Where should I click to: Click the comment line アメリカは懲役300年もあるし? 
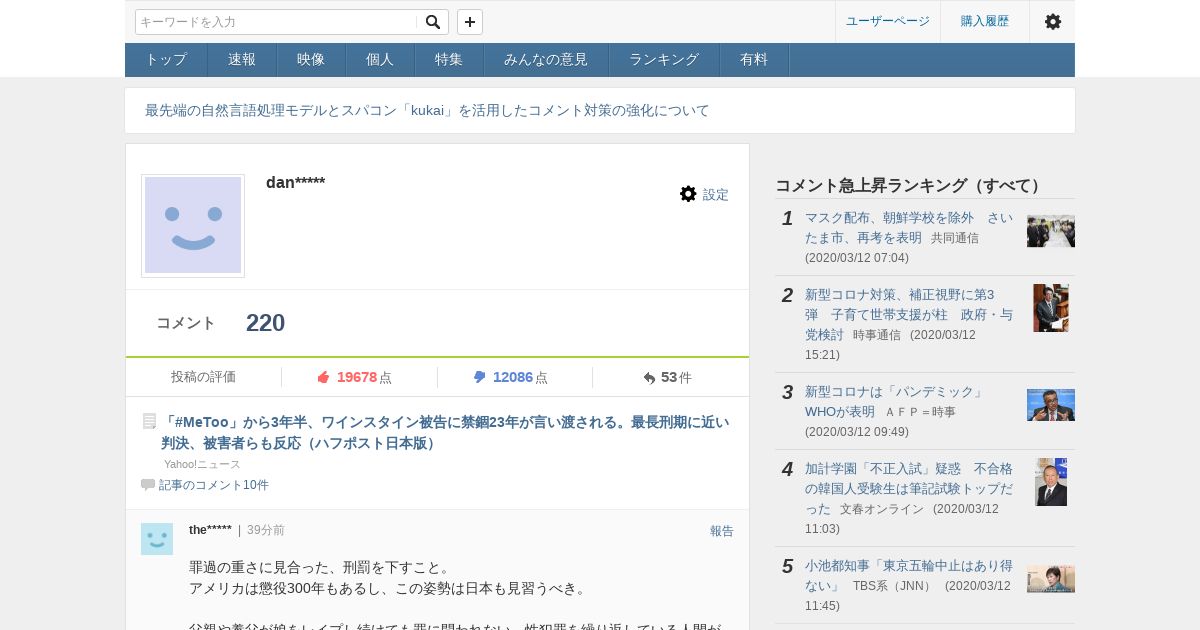388,588
